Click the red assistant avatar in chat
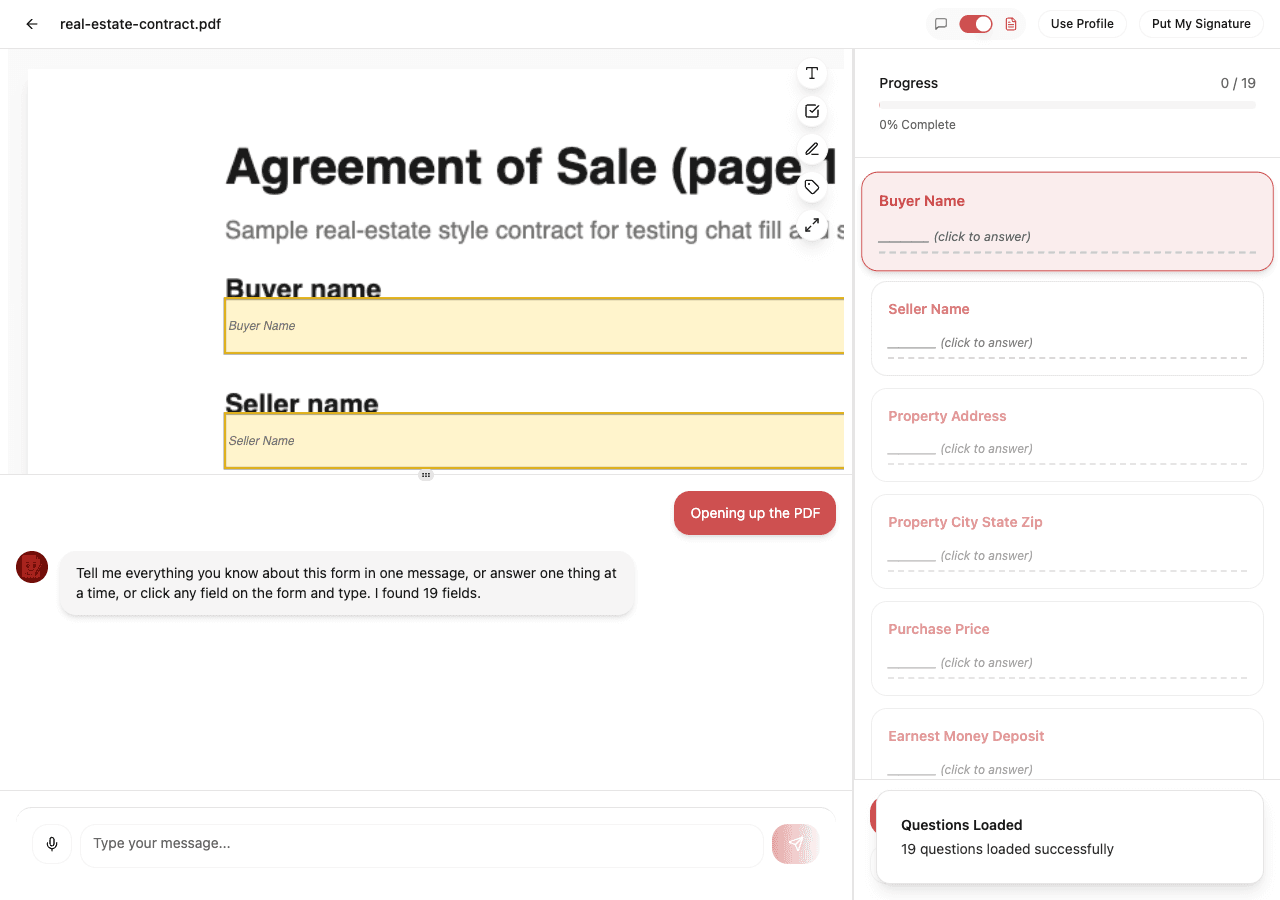The width and height of the screenshot is (1280, 900). pos(32,567)
